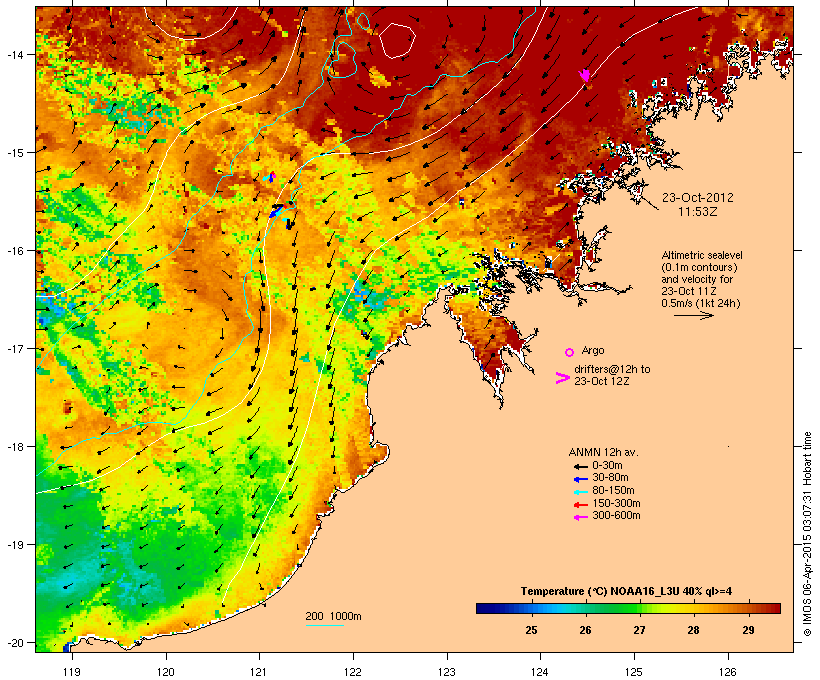The image size is (820, 680).
Task: Click latitude axis label -20
Action: coord(14,642)
